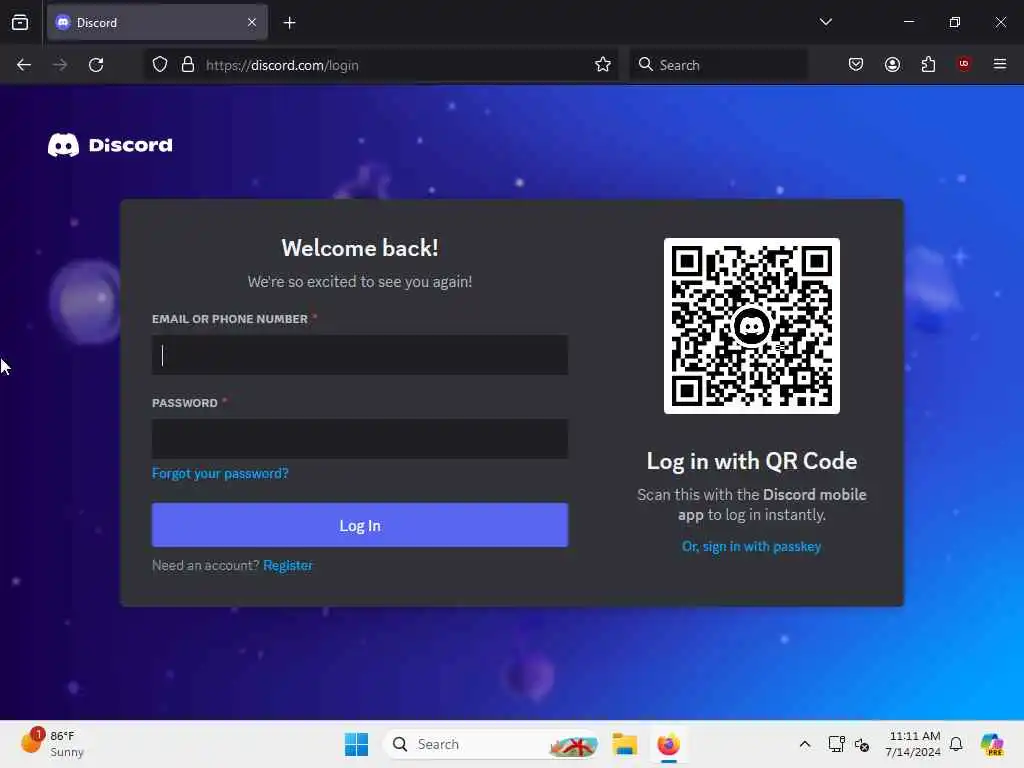The image size is (1024, 768).
Task: Open the extensions puzzle icon
Action: click(x=928, y=65)
